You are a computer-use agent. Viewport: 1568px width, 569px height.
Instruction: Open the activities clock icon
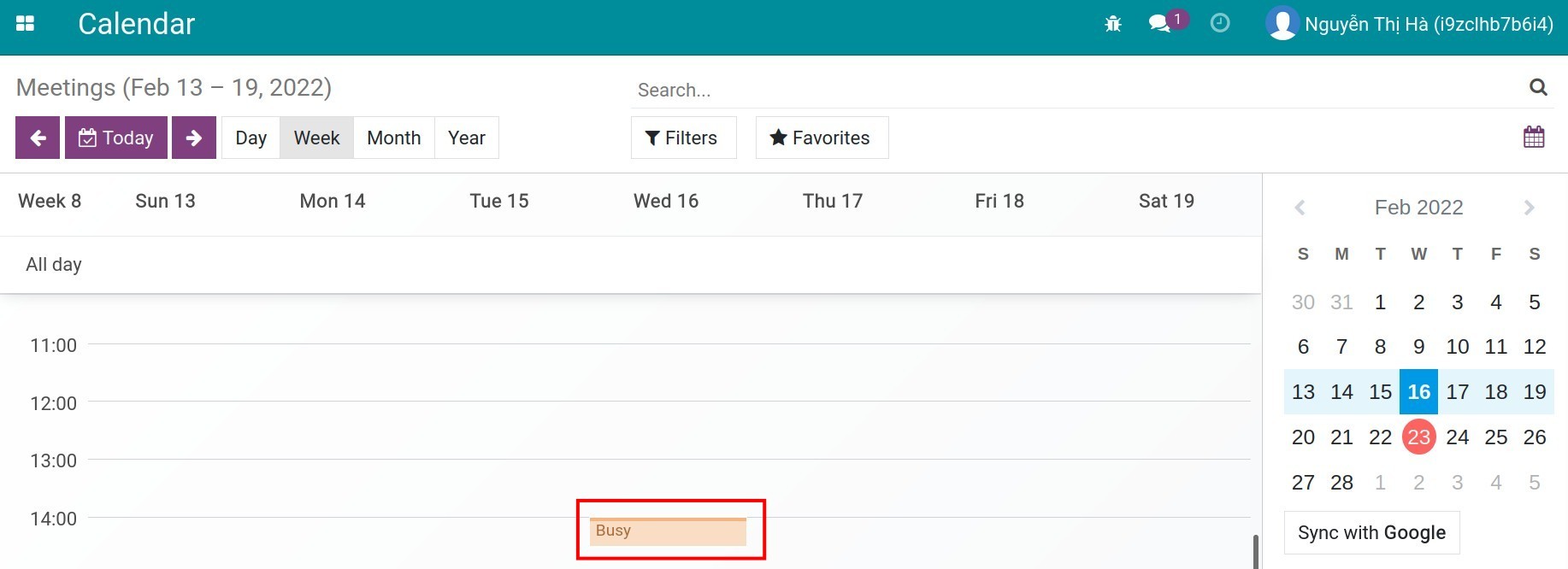pos(1220,23)
